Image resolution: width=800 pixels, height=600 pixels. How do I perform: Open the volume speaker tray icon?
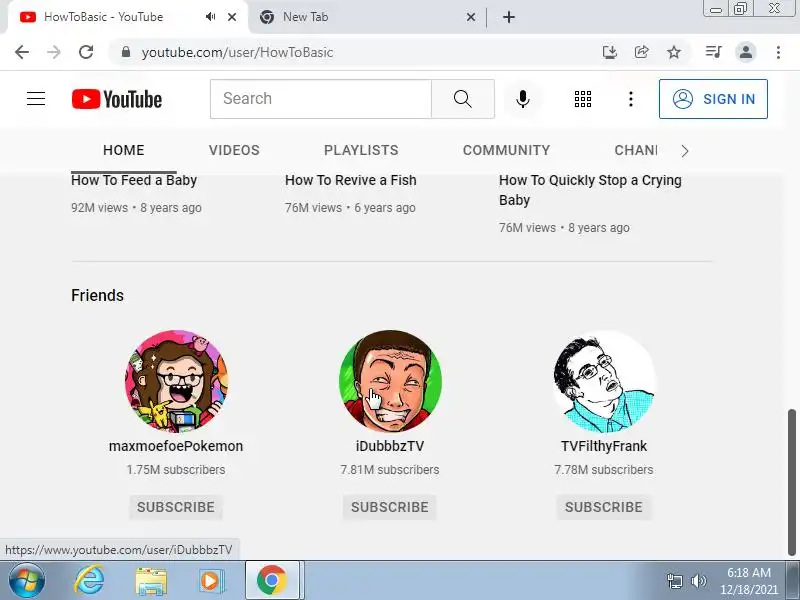click(698, 581)
